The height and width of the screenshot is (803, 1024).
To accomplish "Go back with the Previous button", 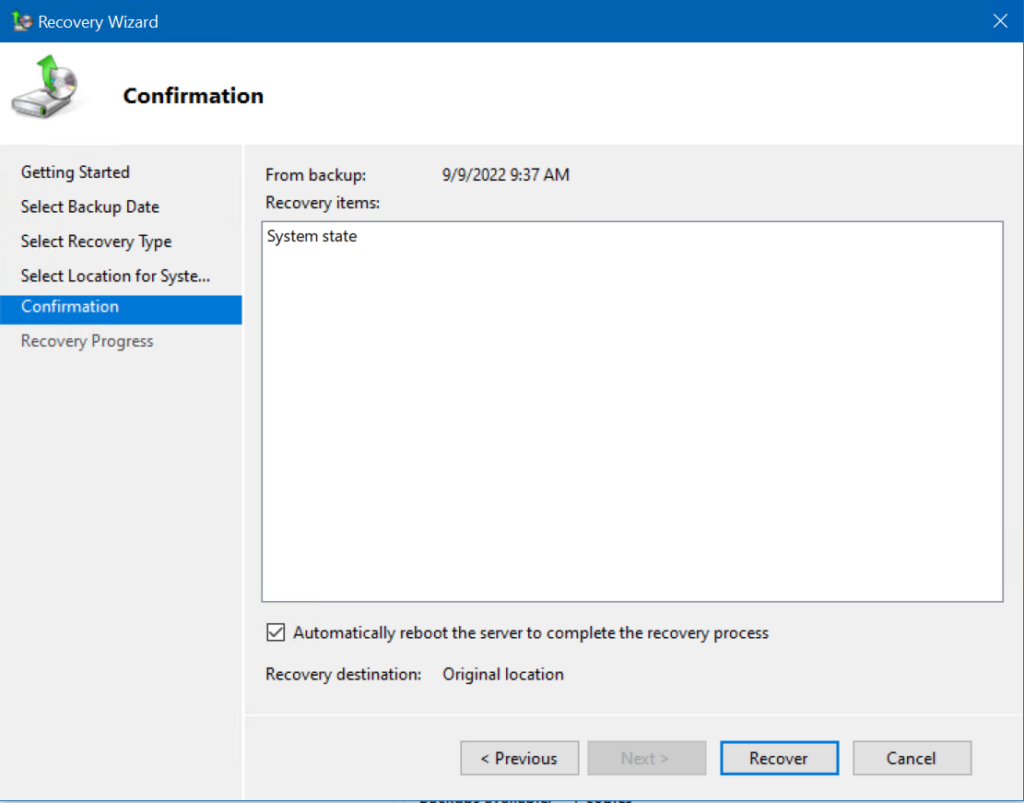I will click(x=519, y=758).
